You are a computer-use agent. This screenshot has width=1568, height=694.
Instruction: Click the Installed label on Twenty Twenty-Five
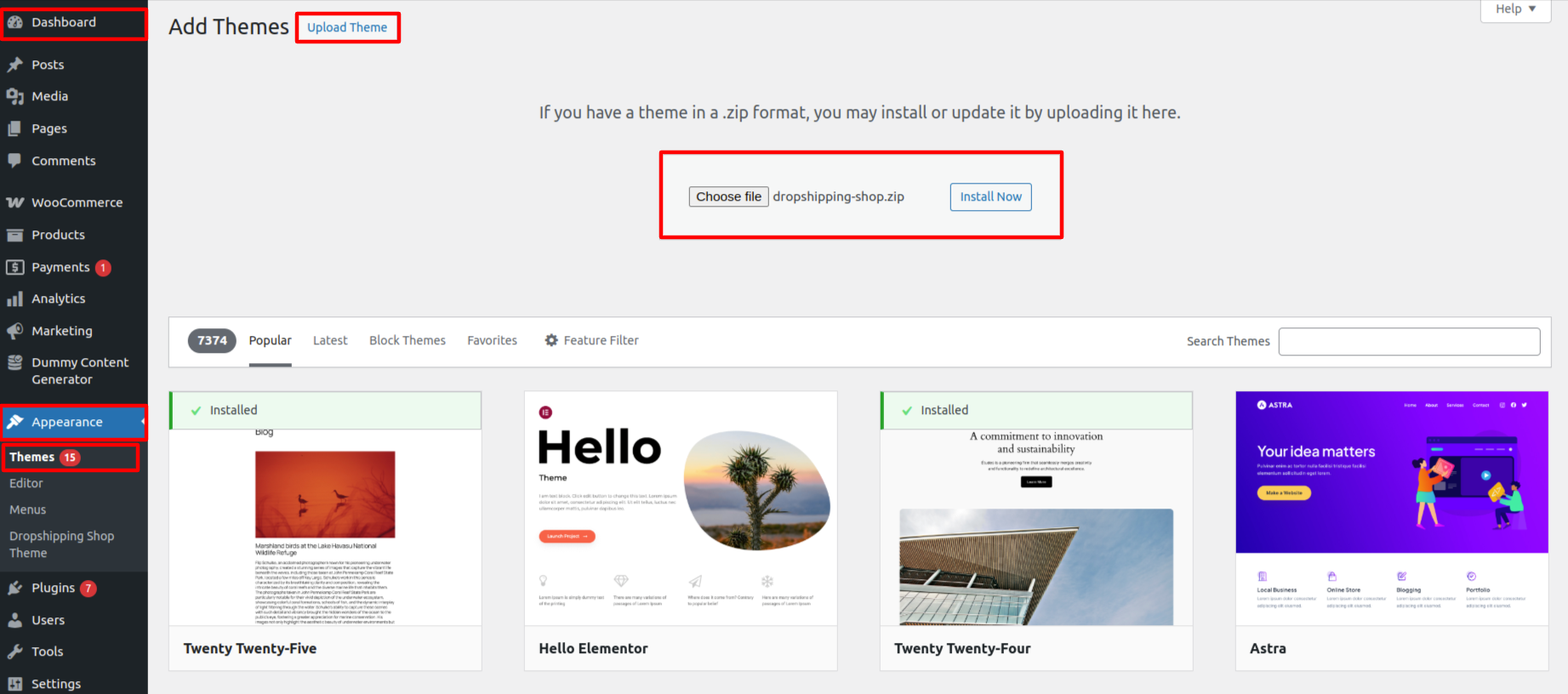click(x=233, y=410)
